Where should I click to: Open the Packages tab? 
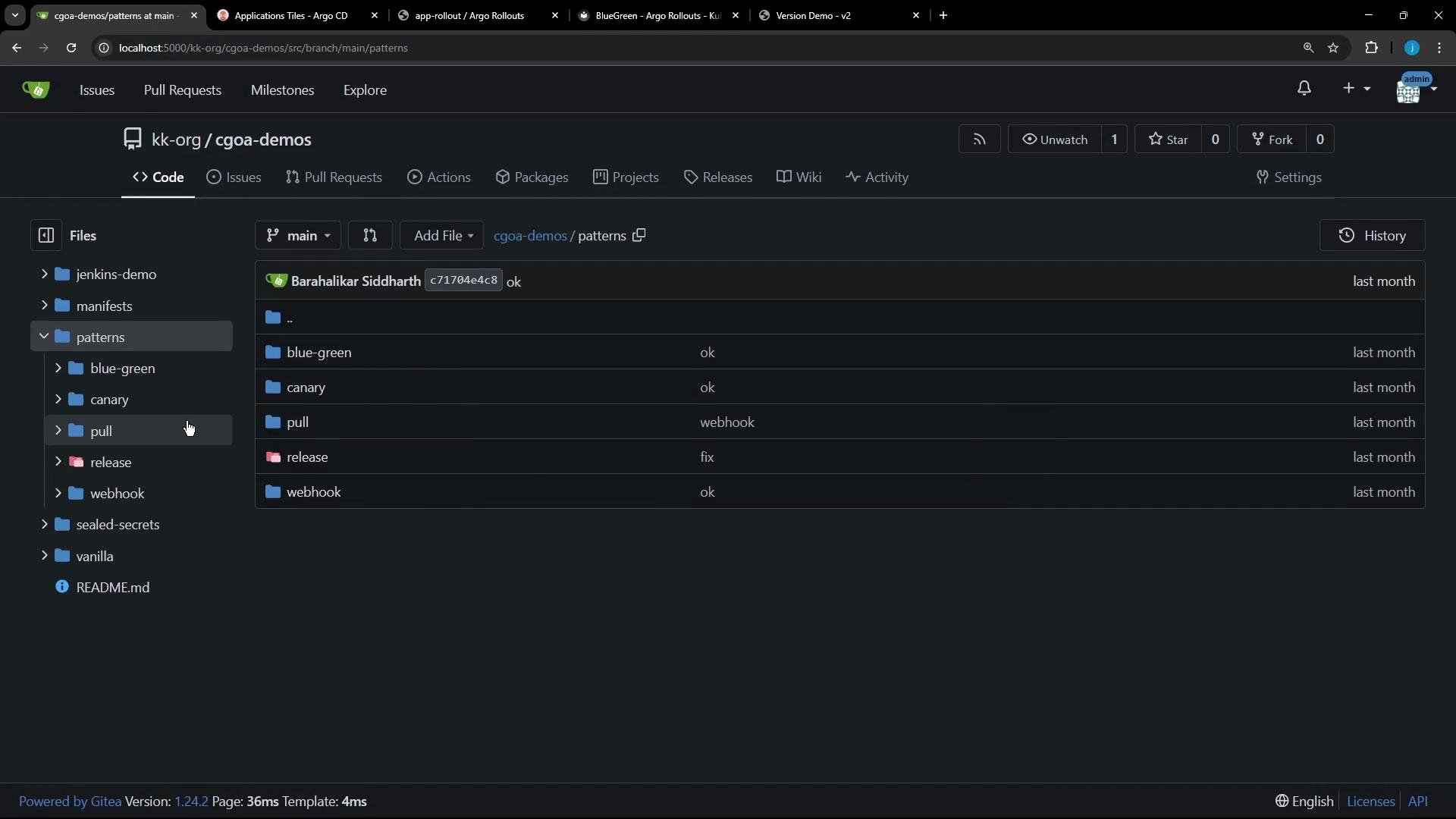[x=532, y=177]
